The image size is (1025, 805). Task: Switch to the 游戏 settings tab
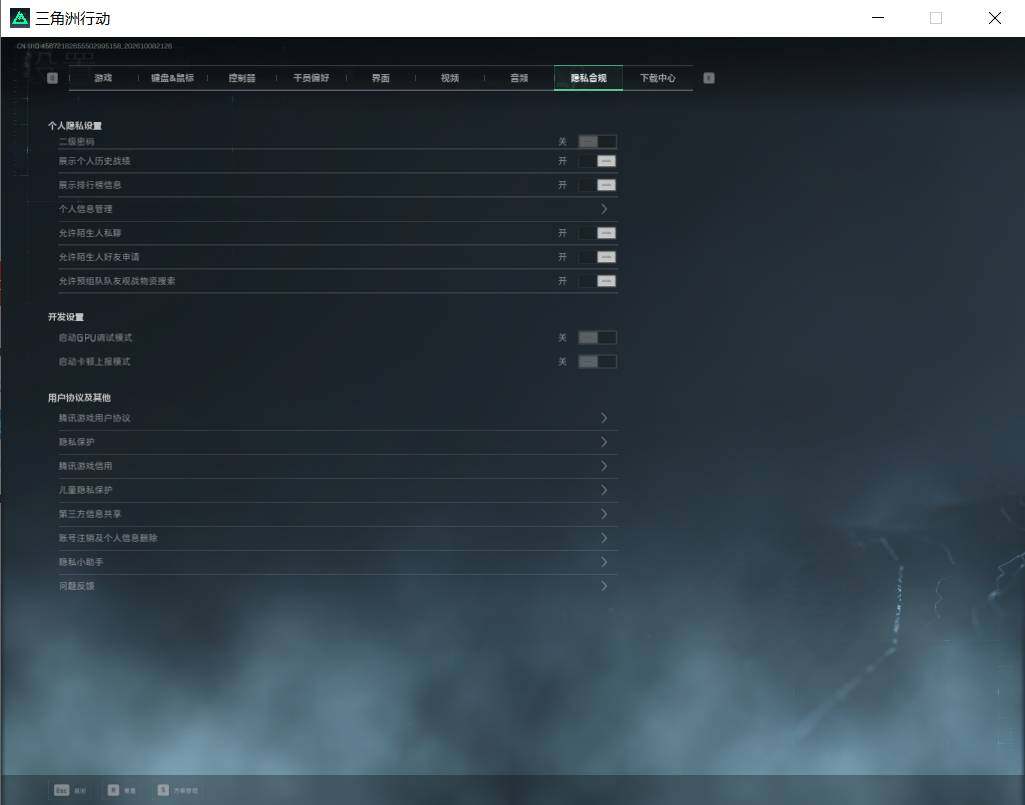point(103,78)
